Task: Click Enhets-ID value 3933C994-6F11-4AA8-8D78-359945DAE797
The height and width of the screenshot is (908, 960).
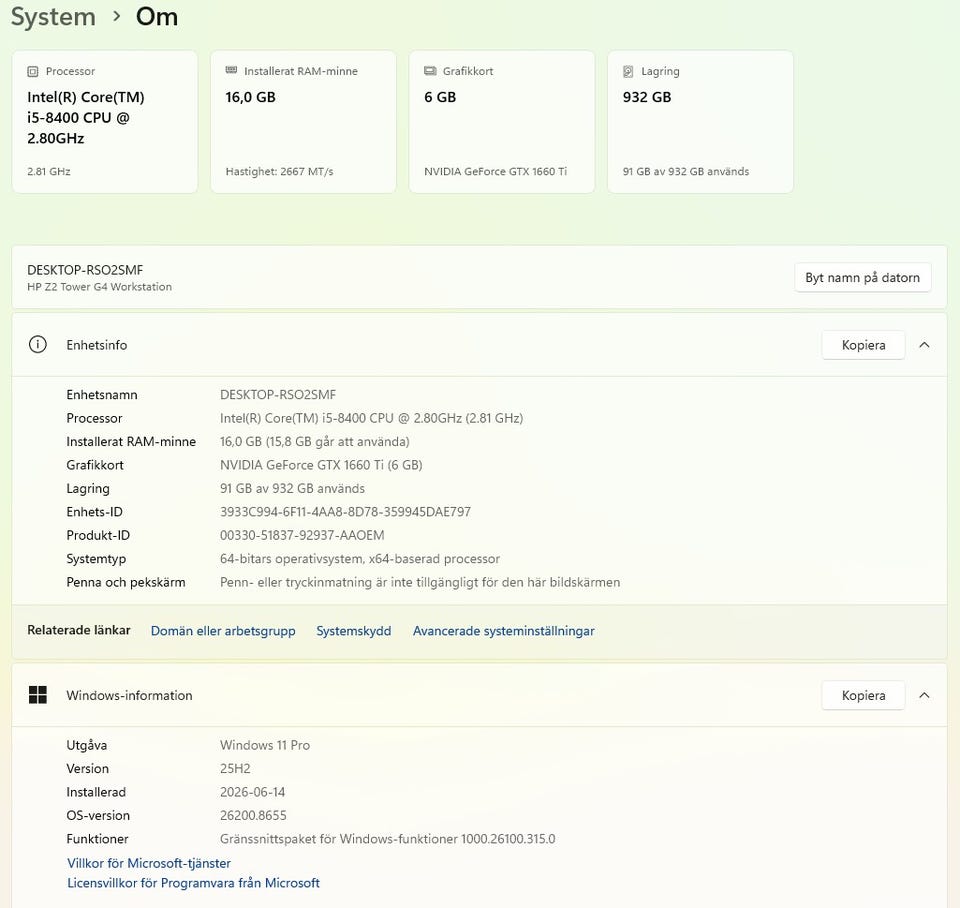Action: pyautogui.click(x=345, y=512)
